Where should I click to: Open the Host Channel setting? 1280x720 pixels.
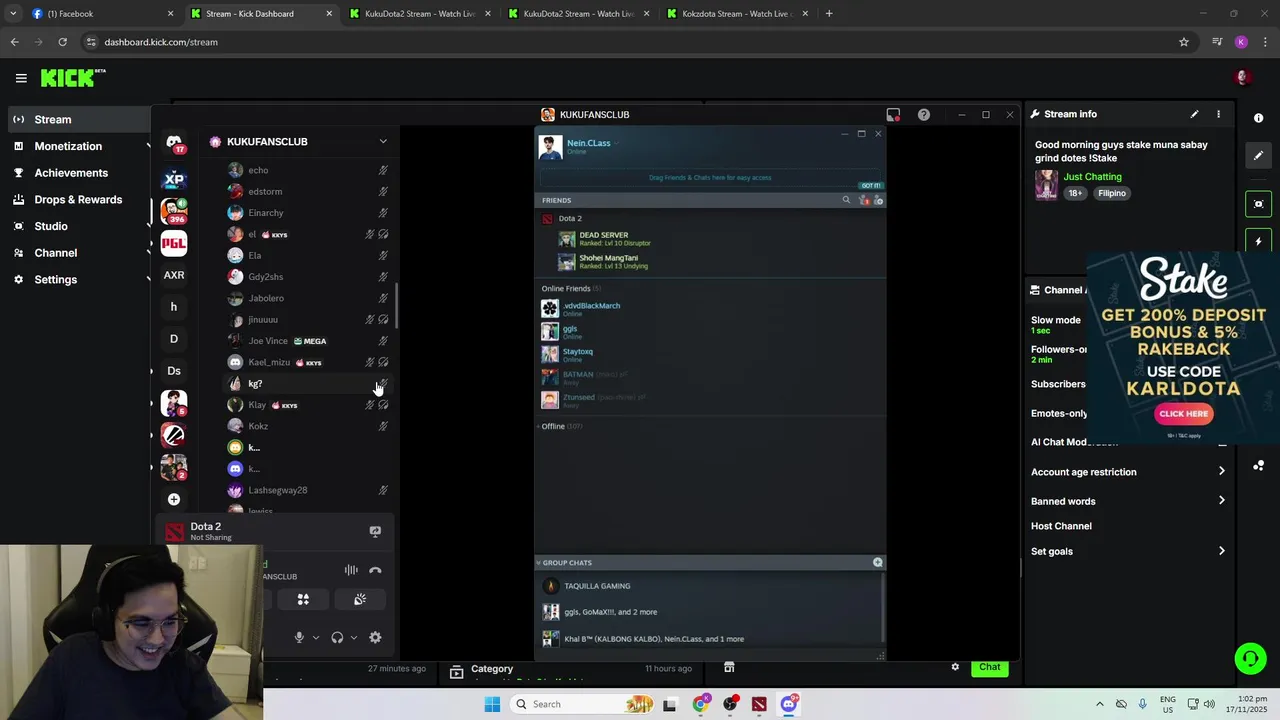click(x=1061, y=526)
